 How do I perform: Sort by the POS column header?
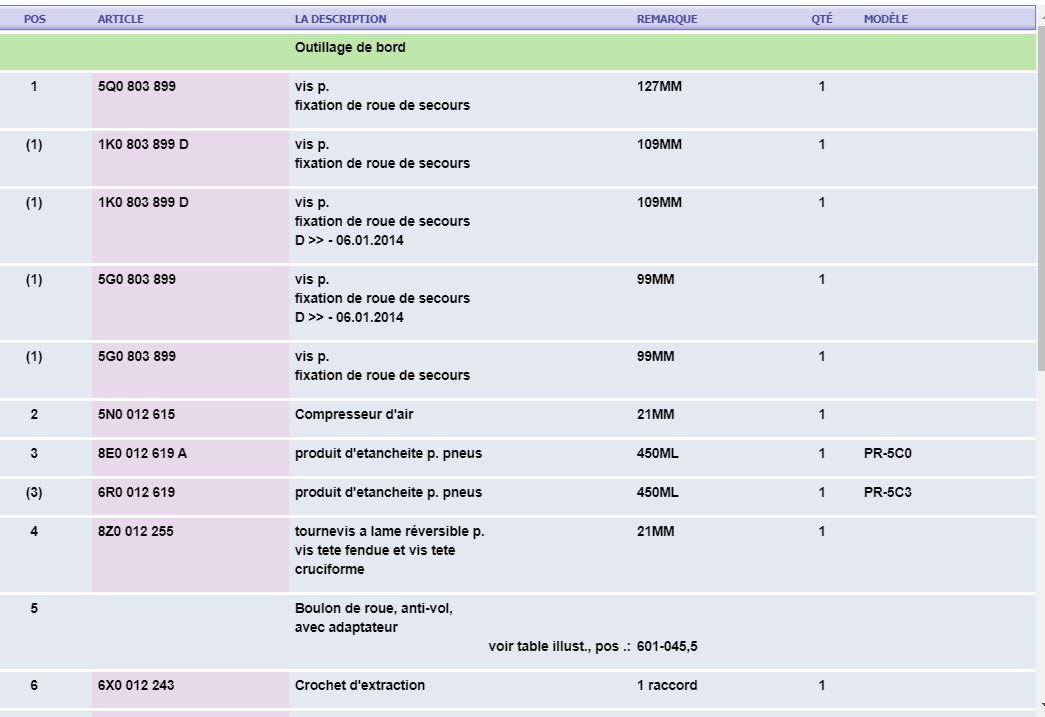[35, 19]
